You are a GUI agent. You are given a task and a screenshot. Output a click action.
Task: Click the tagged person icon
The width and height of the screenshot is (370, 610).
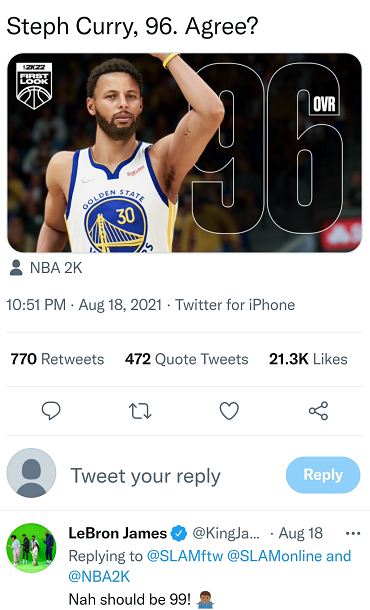[x=16, y=268]
